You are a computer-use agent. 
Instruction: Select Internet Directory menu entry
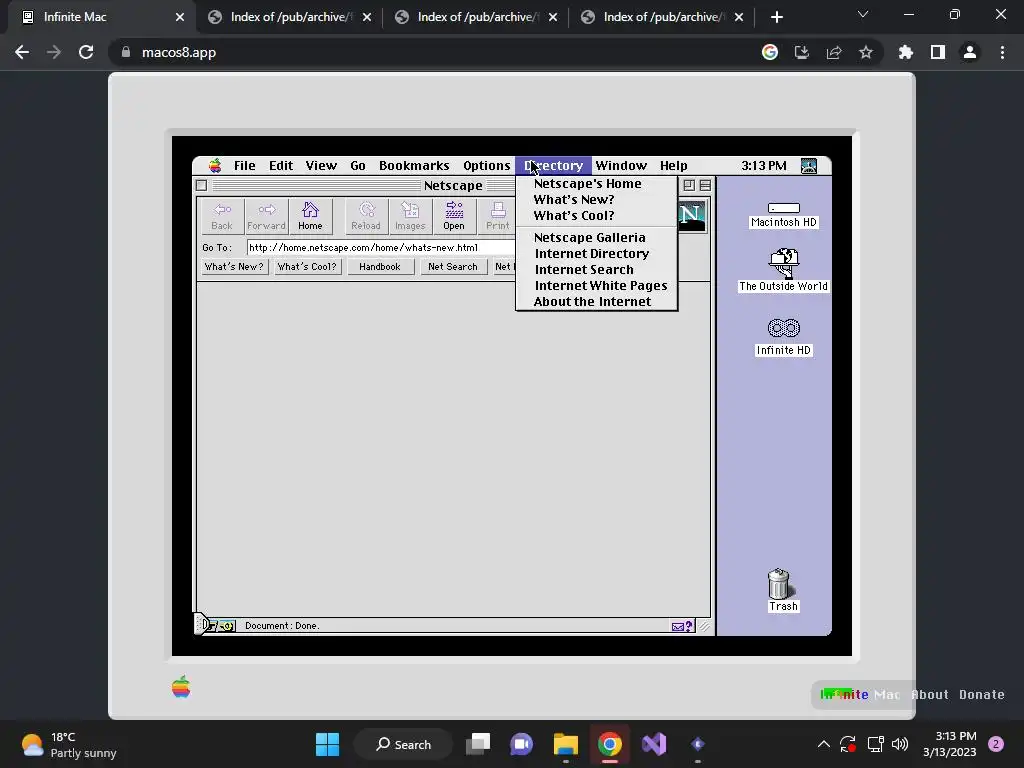[x=596, y=254]
